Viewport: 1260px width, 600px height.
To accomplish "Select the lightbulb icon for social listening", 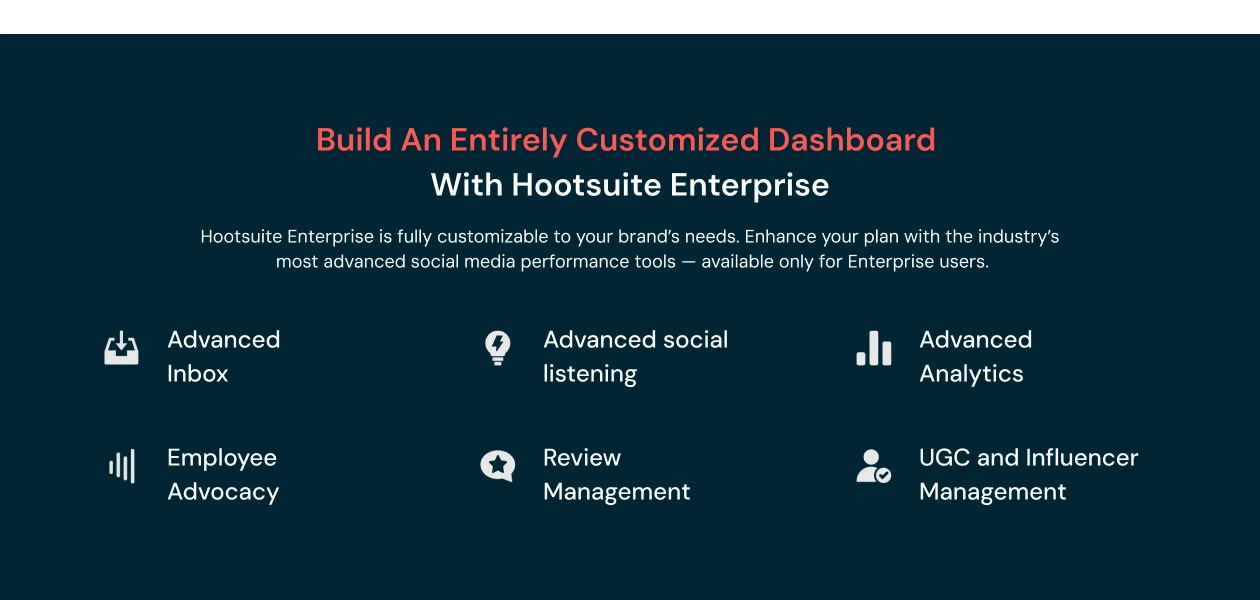I will click(x=497, y=348).
